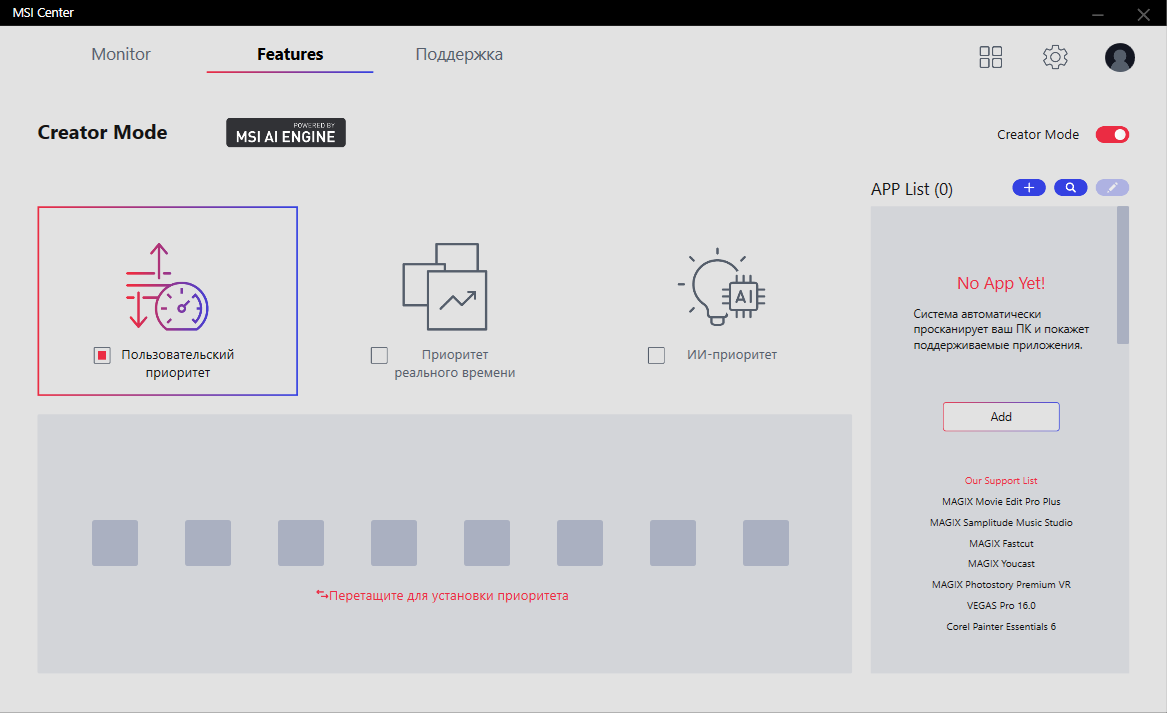1167x713 pixels.
Task: Click MAGIX Movie Edit Pro Plus entry
Action: click(x=1001, y=502)
